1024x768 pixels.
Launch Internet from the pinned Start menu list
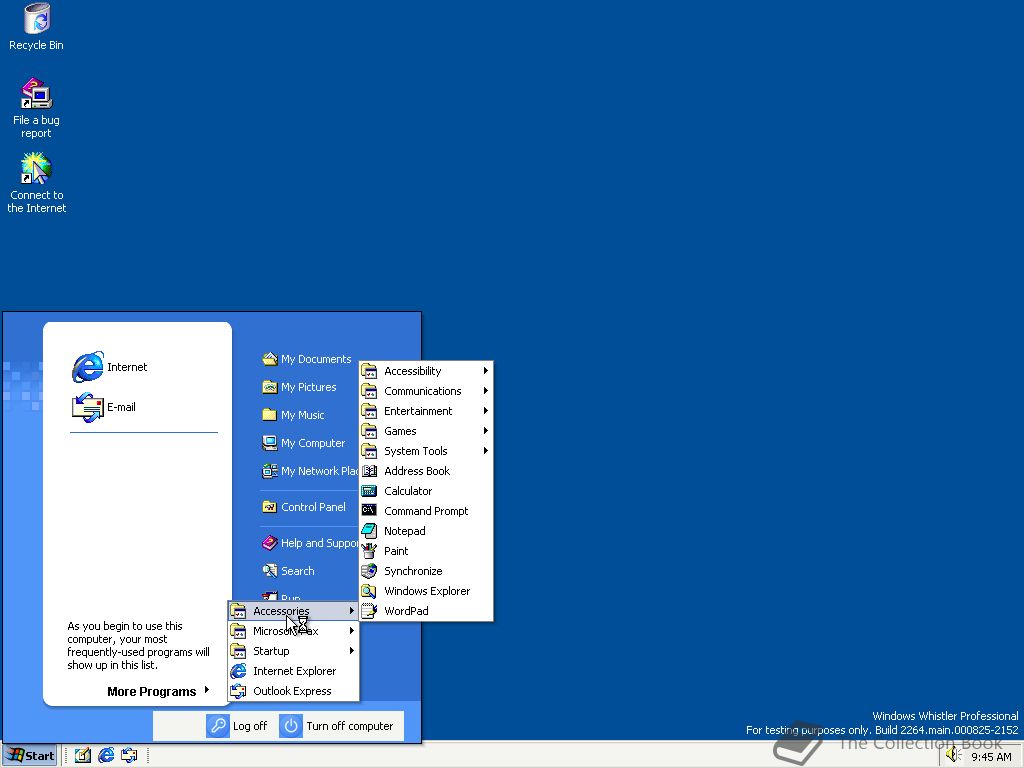pyautogui.click(x=110, y=367)
